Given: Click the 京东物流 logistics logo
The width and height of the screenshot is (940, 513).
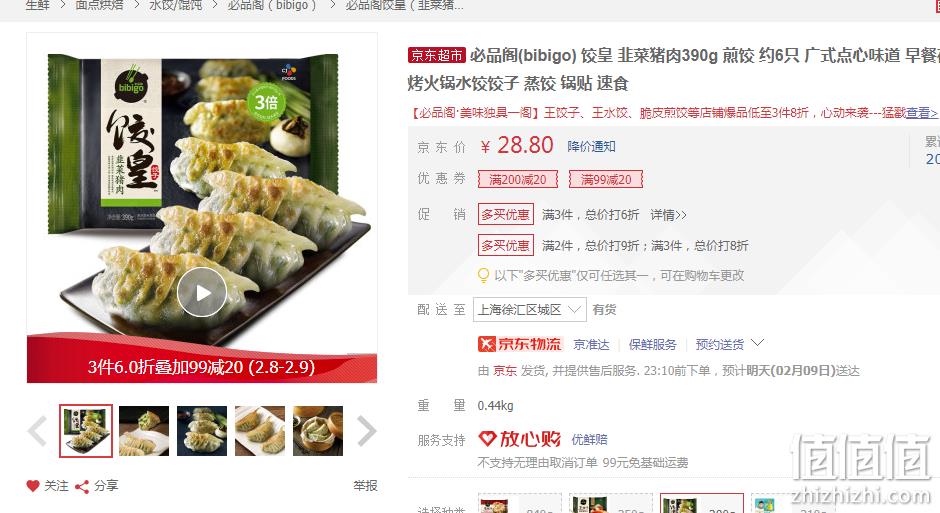Looking at the screenshot, I should click(519, 344).
